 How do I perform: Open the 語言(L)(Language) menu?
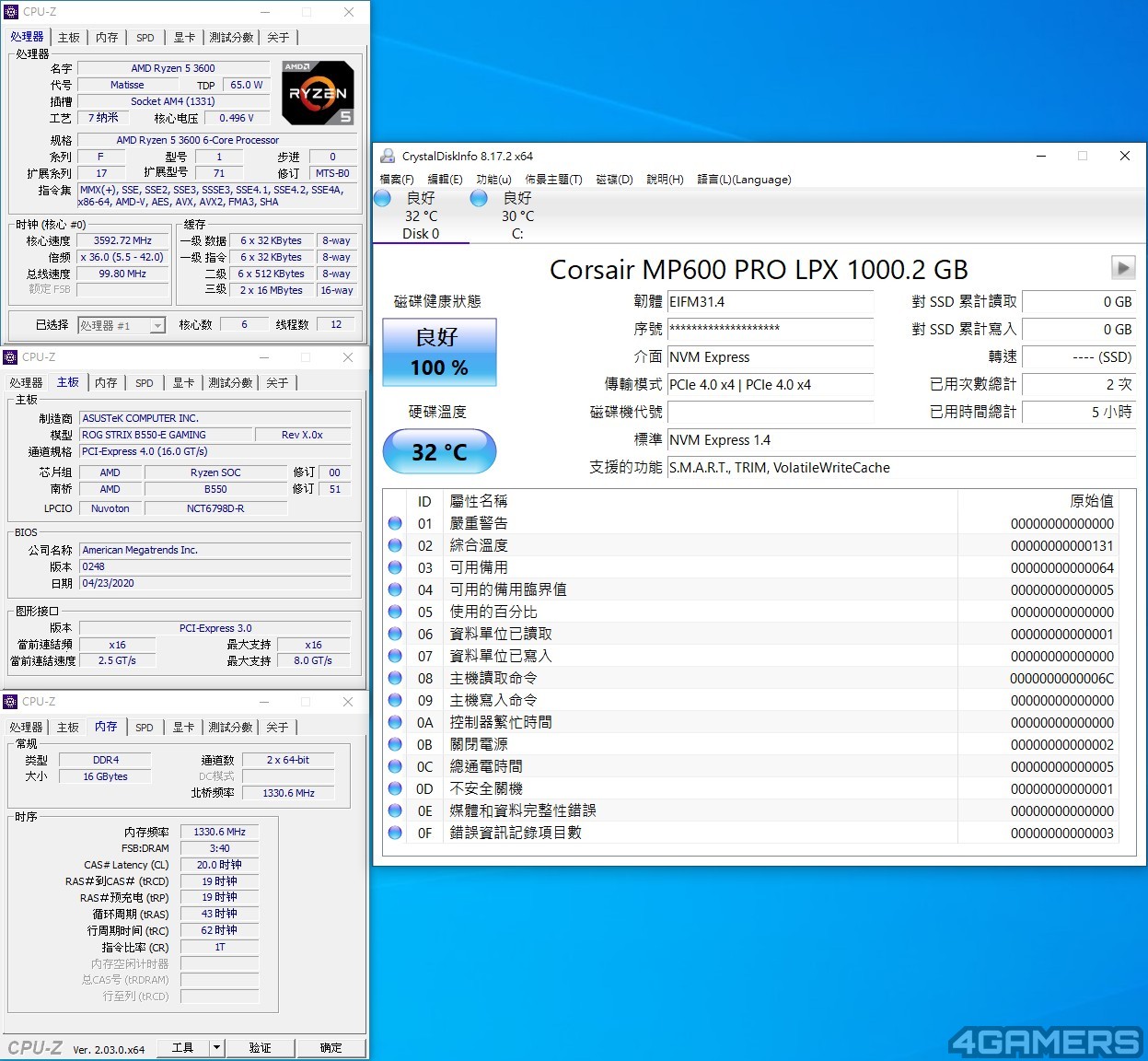point(744,180)
